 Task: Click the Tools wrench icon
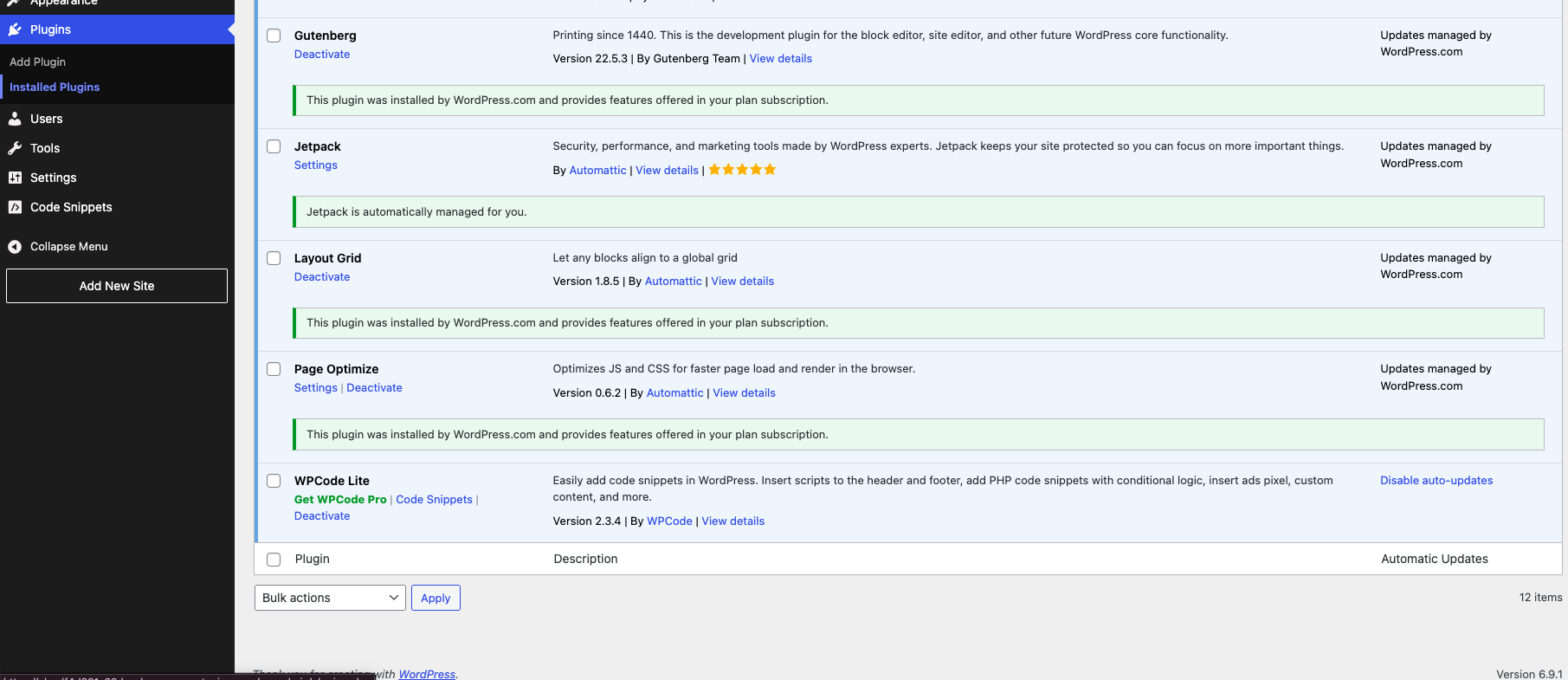point(15,148)
